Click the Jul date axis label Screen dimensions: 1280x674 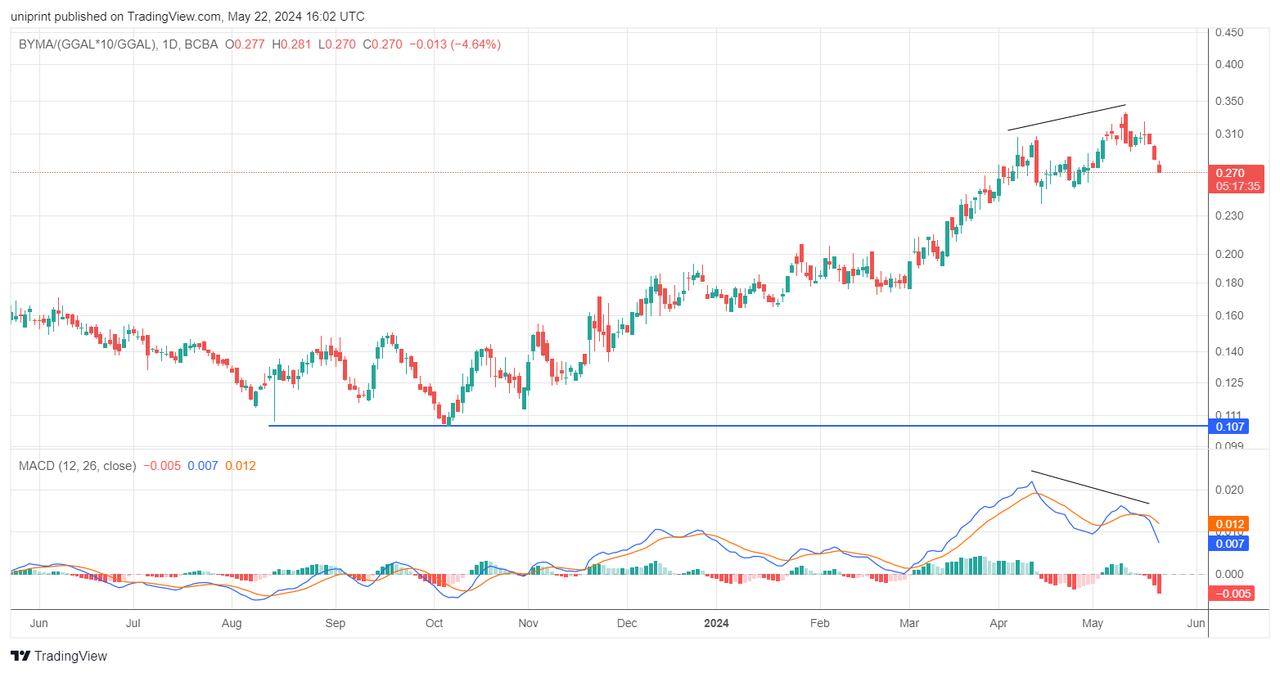(134, 623)
